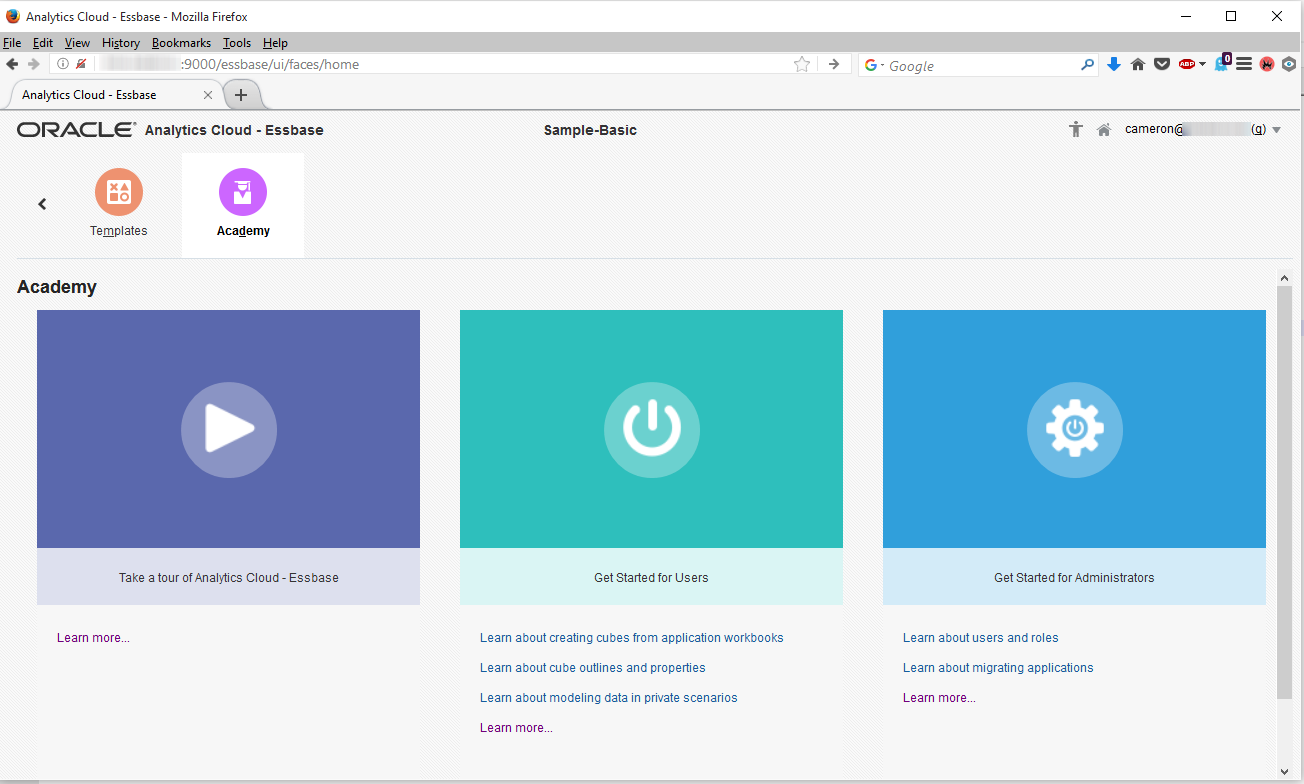Click the Adblock Plus icon

click(1187, 64)
